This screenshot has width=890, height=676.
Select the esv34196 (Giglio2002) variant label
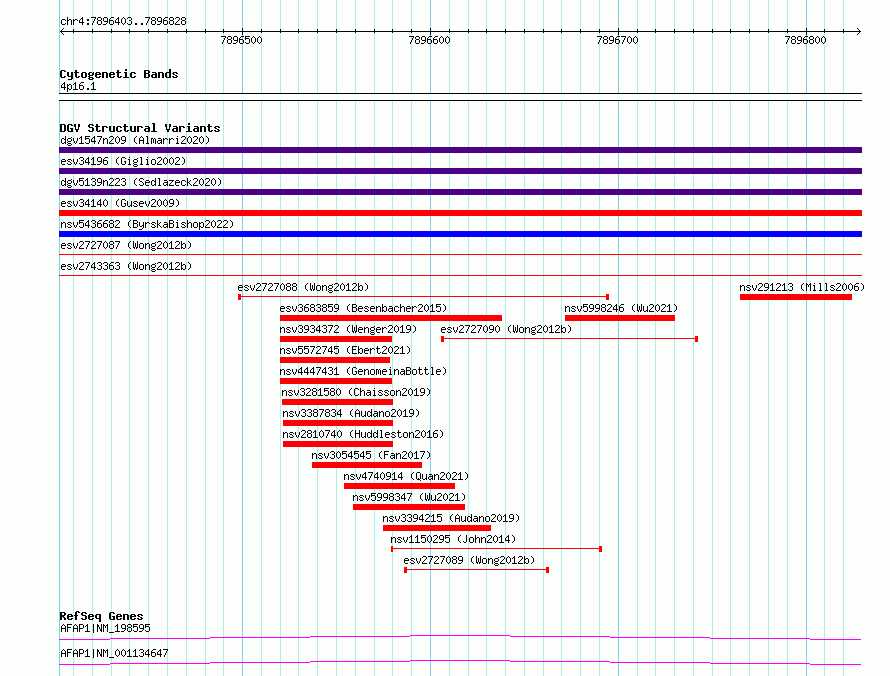(123, 161)
